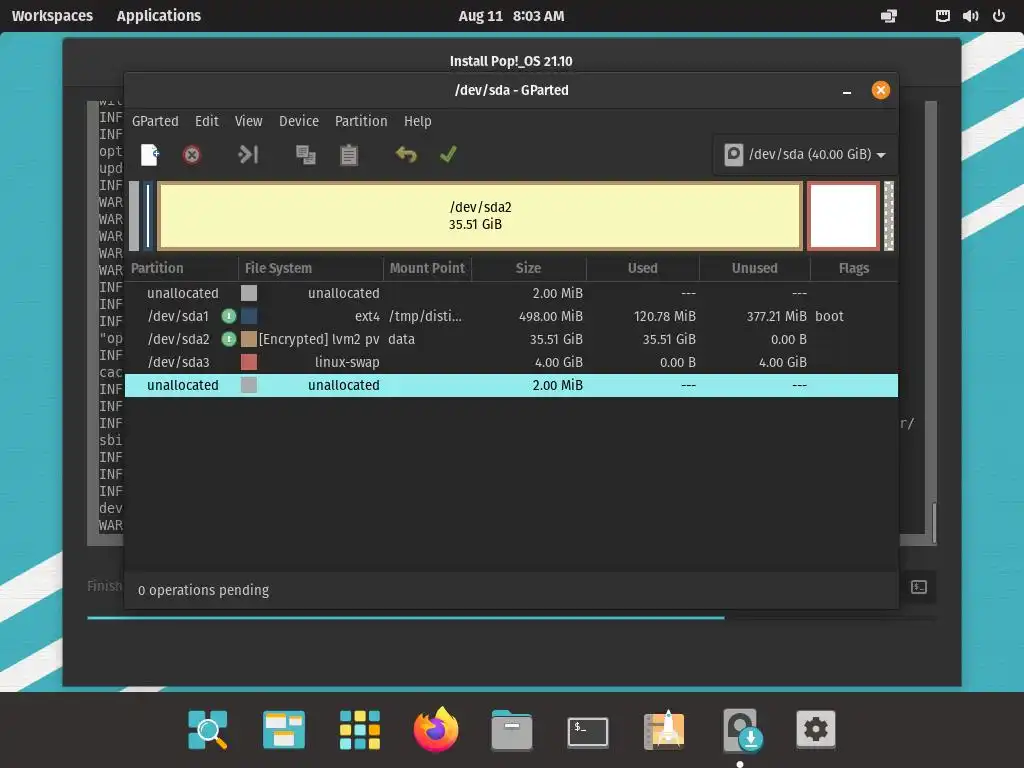This screenshot has width=1024, height=768.
Task: Open the /dev/sda (40.00 GiB) device dropdown
Action: tap(805, 155)
